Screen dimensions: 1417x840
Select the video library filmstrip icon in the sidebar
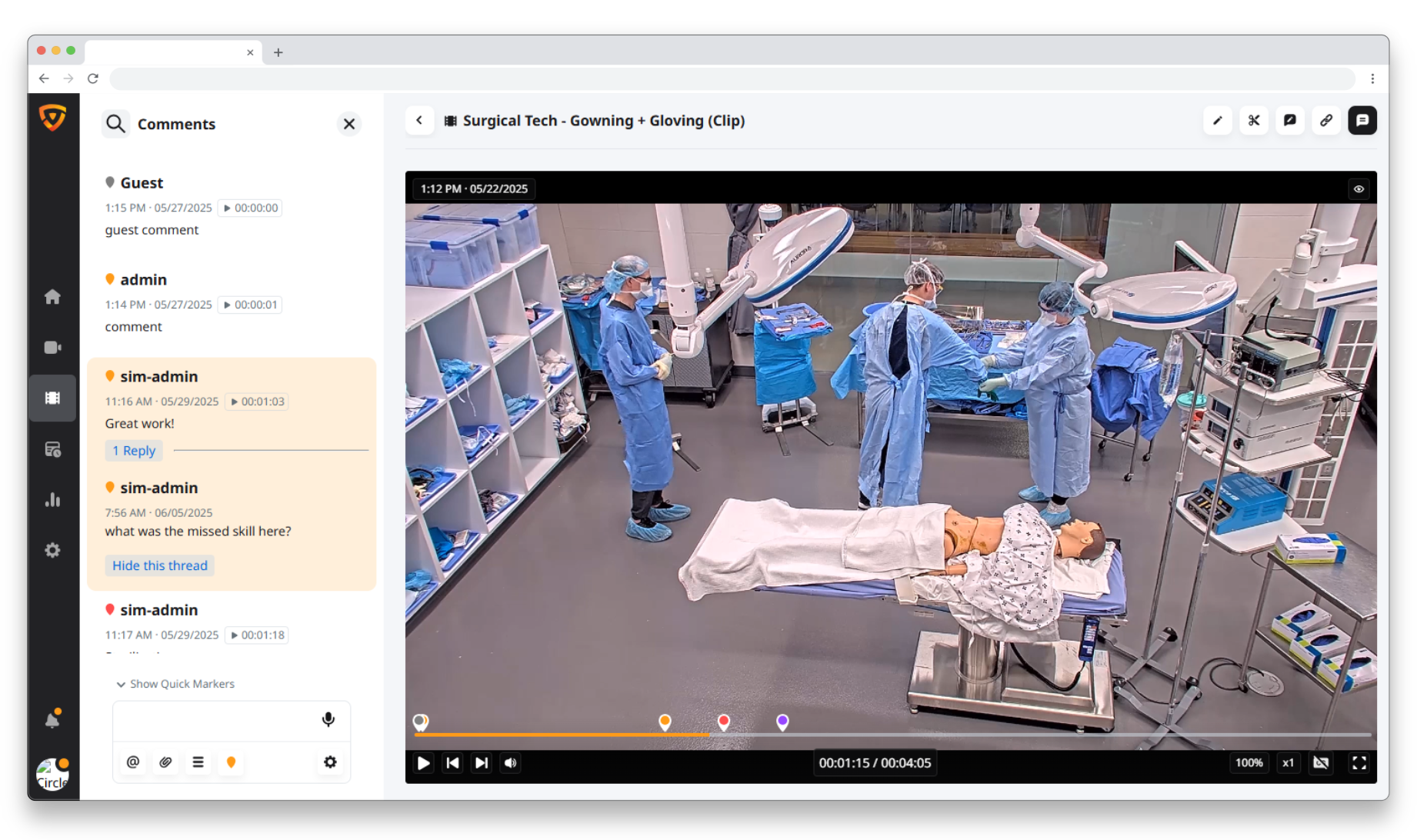52,398
